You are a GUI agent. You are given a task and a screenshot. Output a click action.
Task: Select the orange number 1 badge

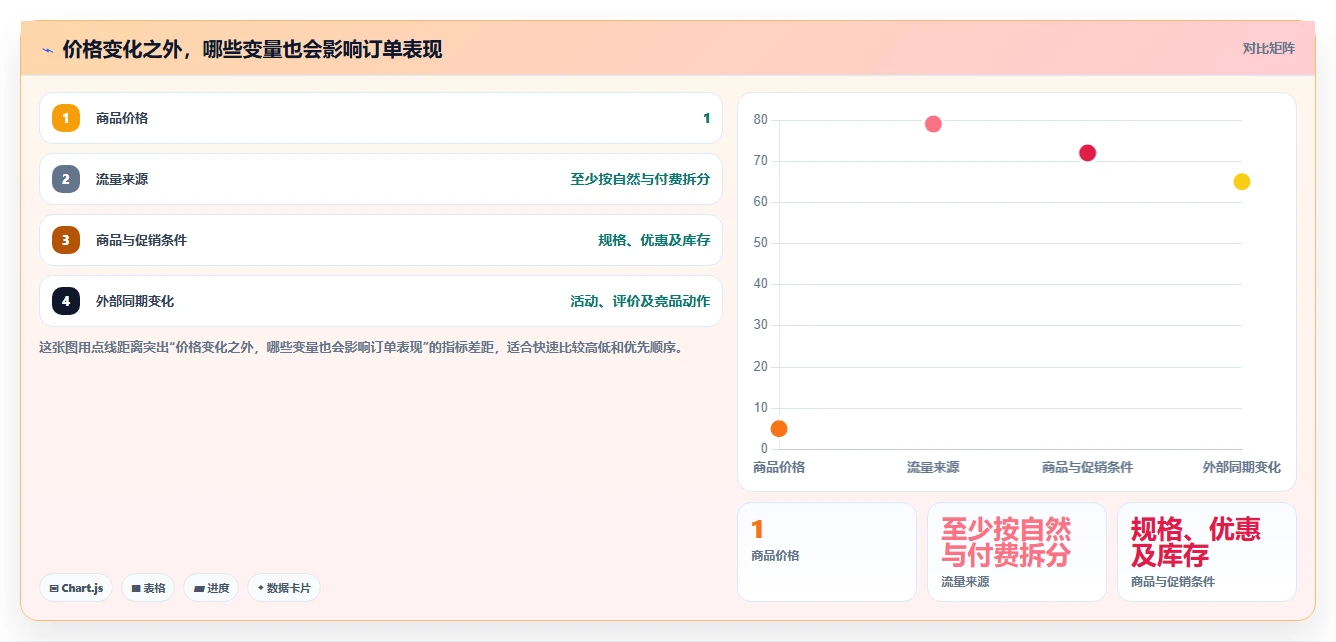tap(66, 118)
